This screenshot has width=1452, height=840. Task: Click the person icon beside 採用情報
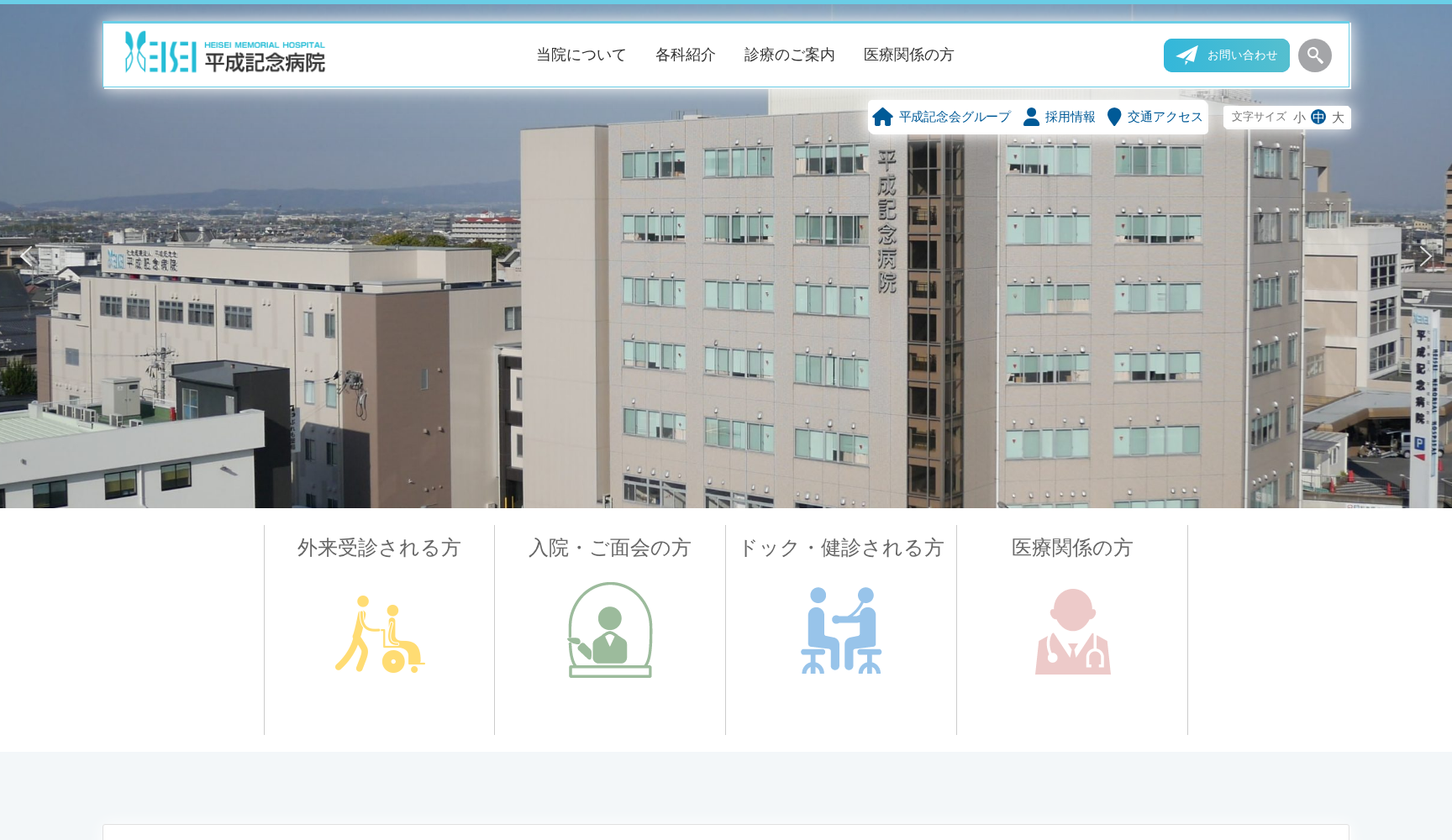click(1031, 117)
